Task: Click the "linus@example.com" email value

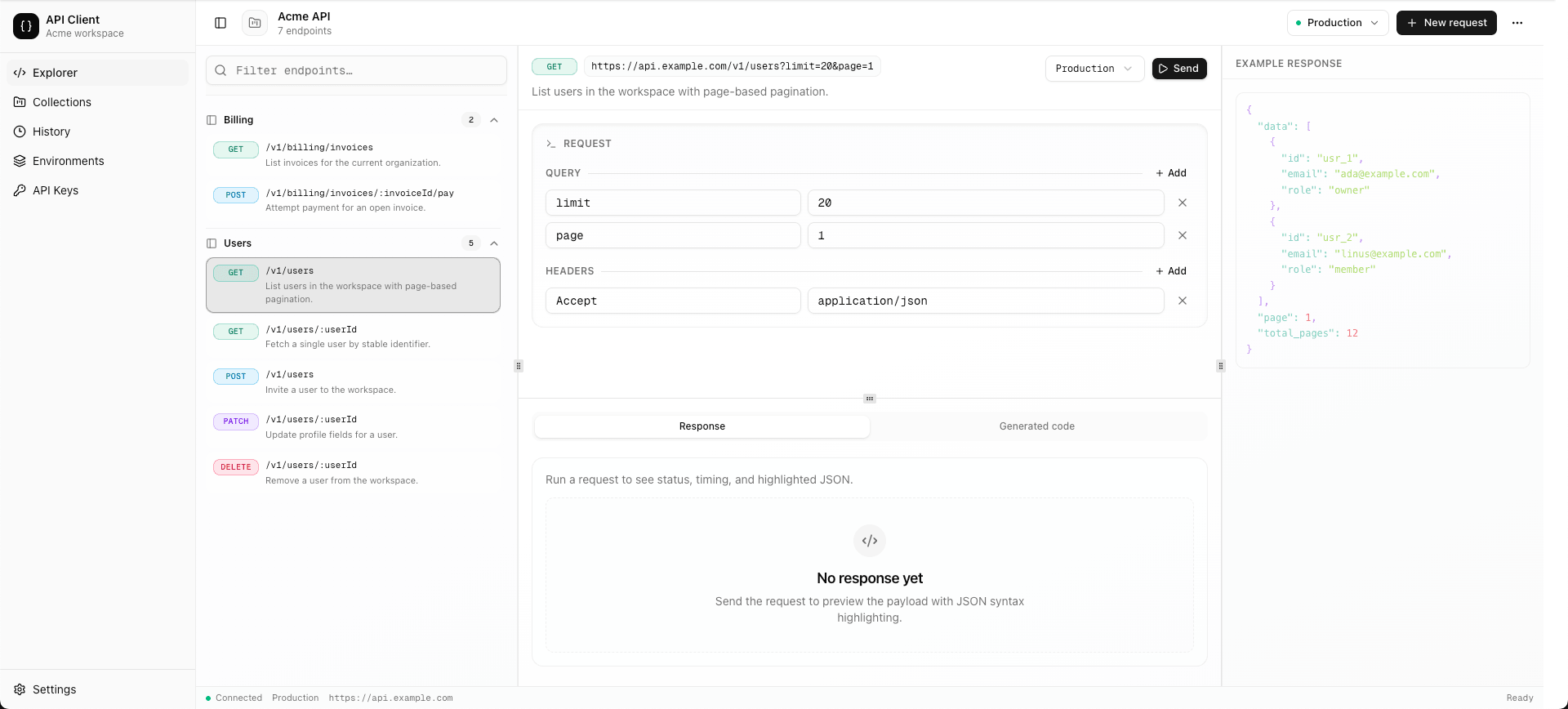Action: (x=1390, y=254)
